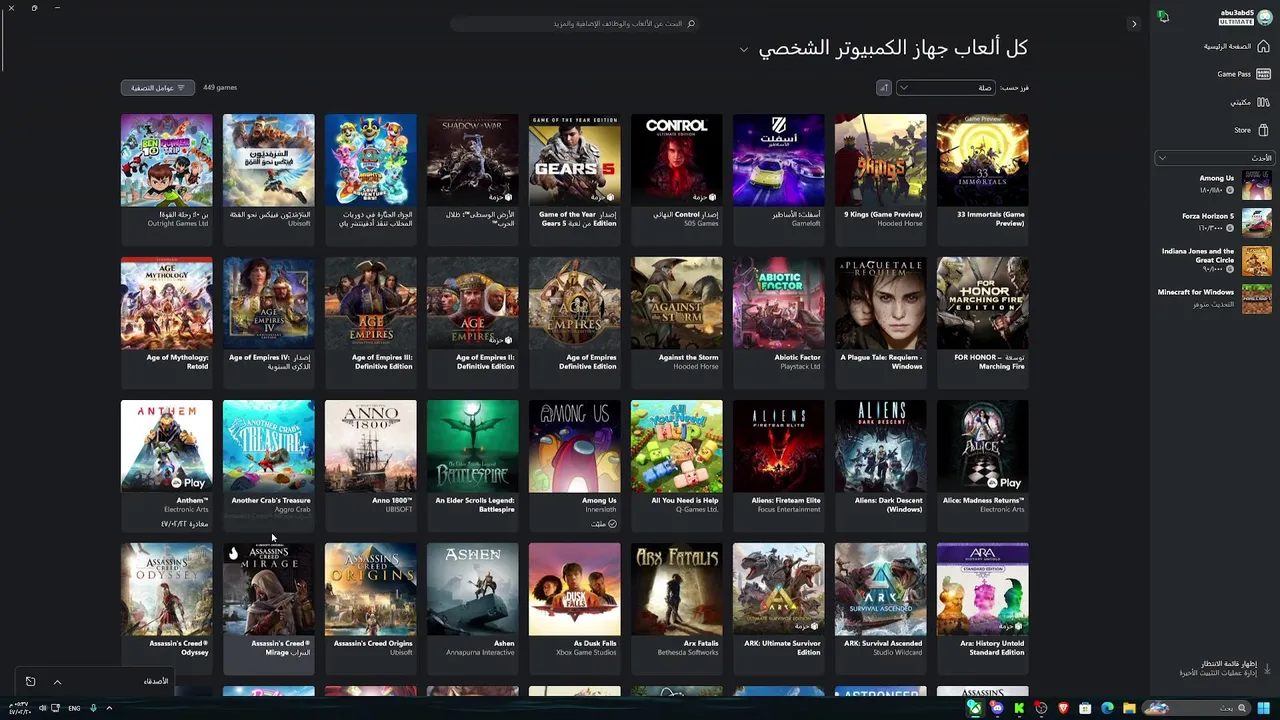Toggle the sort direction button
This screenshot has height=720, width=1280.
[x=883, y=88]
